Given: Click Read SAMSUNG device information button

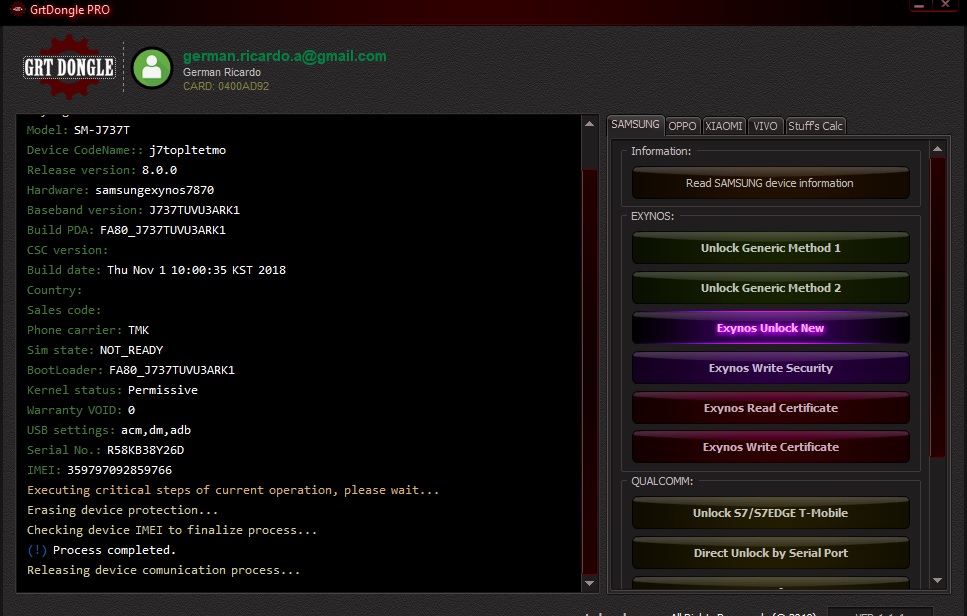Looking at the screenshot, I should tap(770, 183).
